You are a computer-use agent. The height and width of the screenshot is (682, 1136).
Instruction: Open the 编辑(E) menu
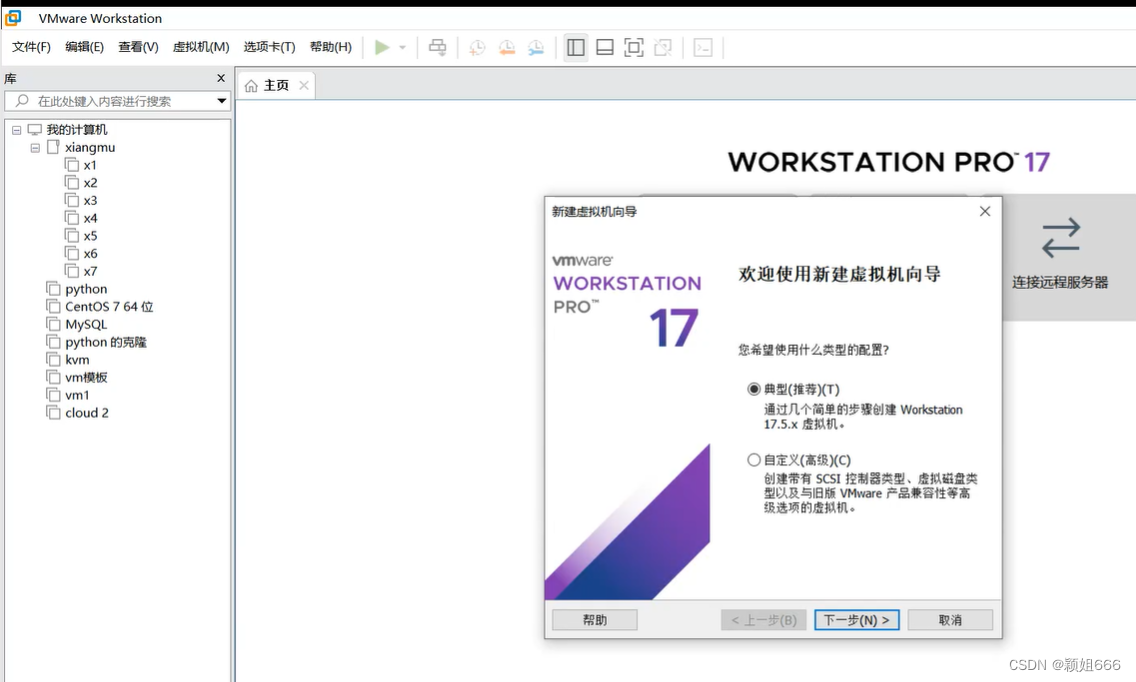[x=84, y=47]
